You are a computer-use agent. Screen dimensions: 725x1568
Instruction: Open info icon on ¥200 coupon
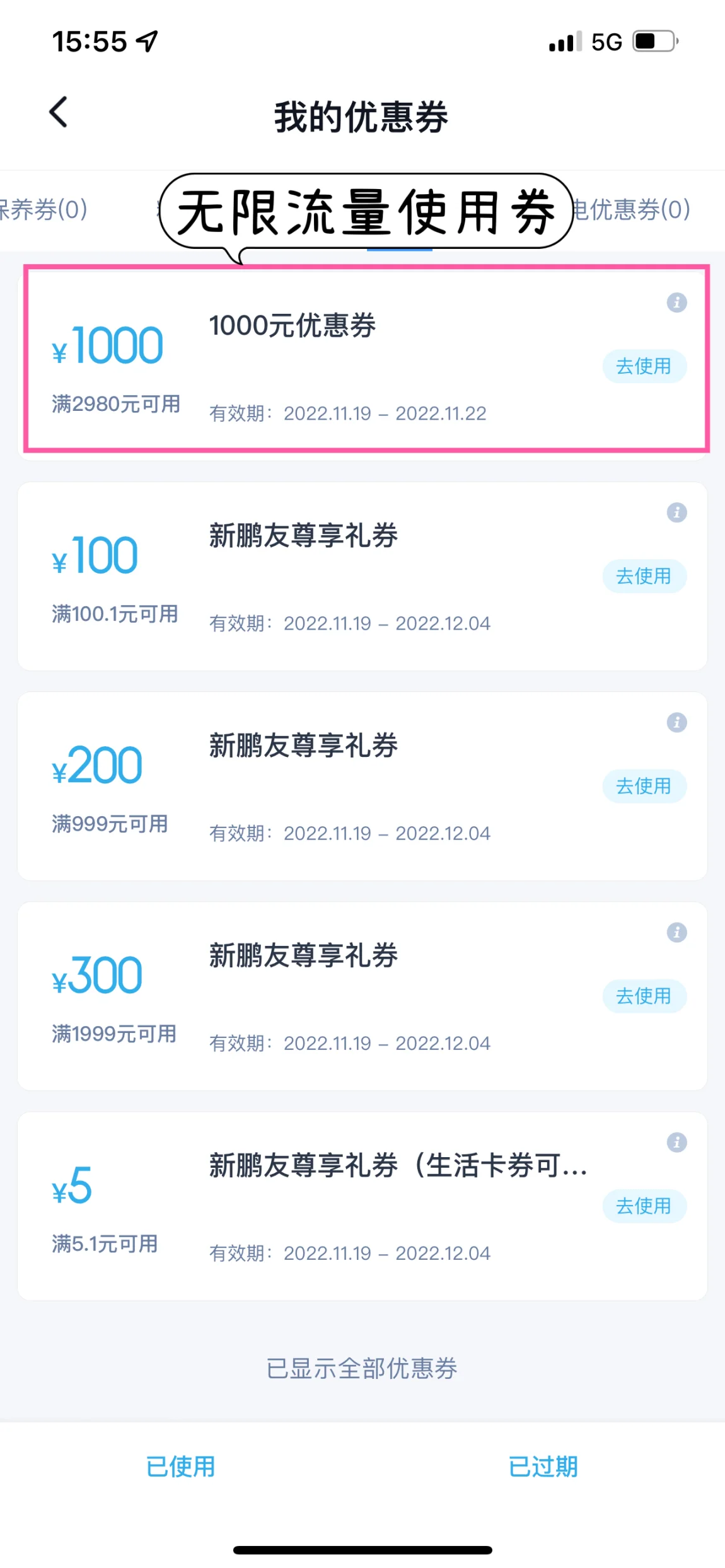[676, 722]
